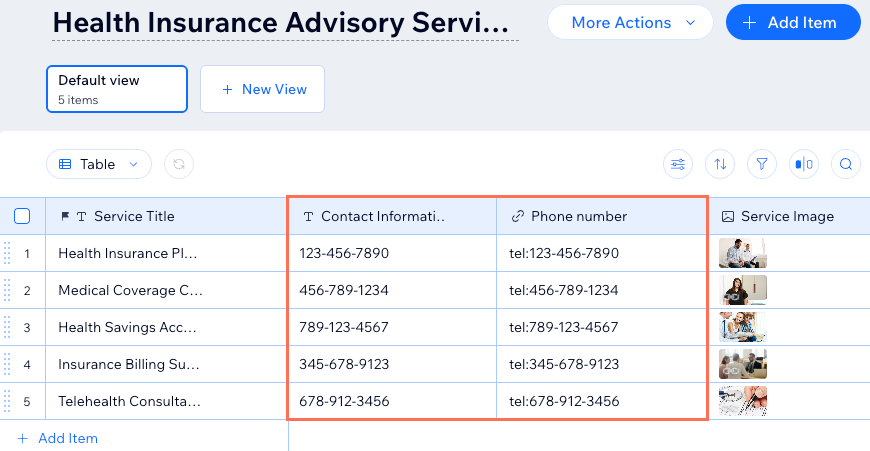Click the column layout icon
Screen dimensions: 870x451
(x=804, y=164)
